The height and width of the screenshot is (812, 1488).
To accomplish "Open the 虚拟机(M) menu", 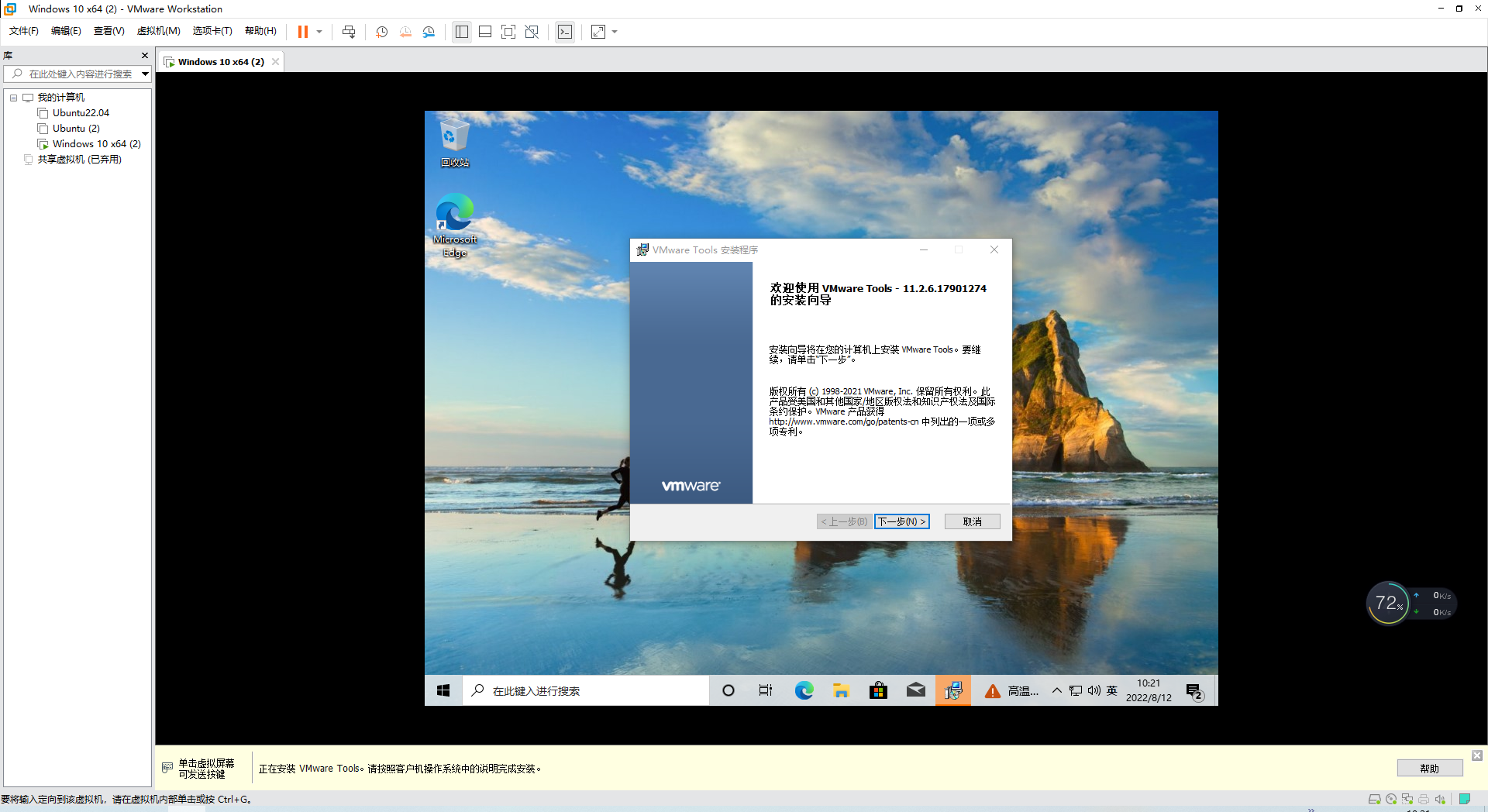I will pyautogui.click(x=158, y=31).
